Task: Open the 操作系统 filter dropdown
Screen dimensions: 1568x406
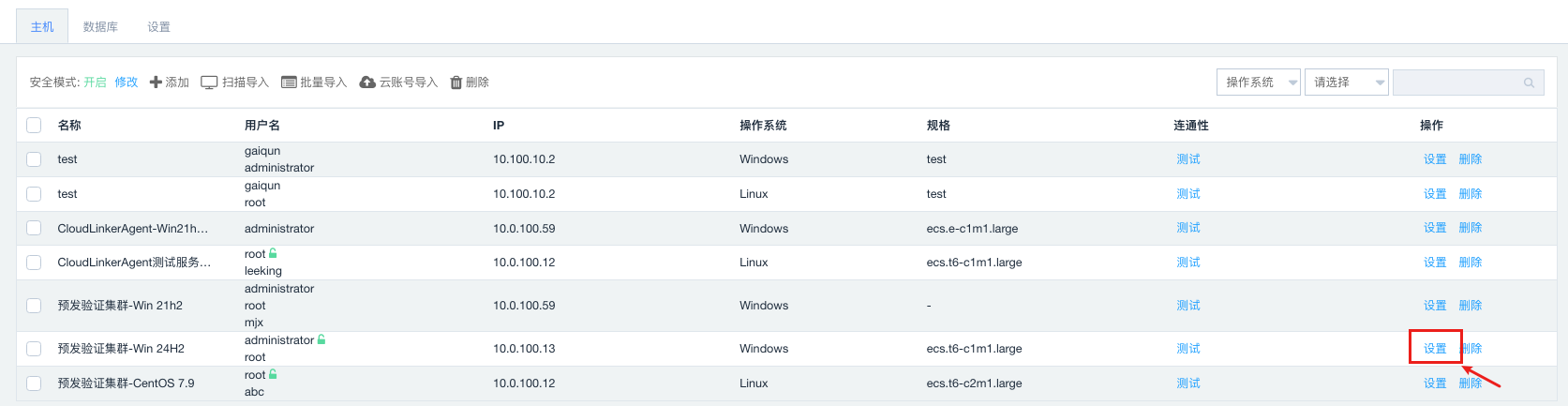Action: click(x=1258, y=83)
